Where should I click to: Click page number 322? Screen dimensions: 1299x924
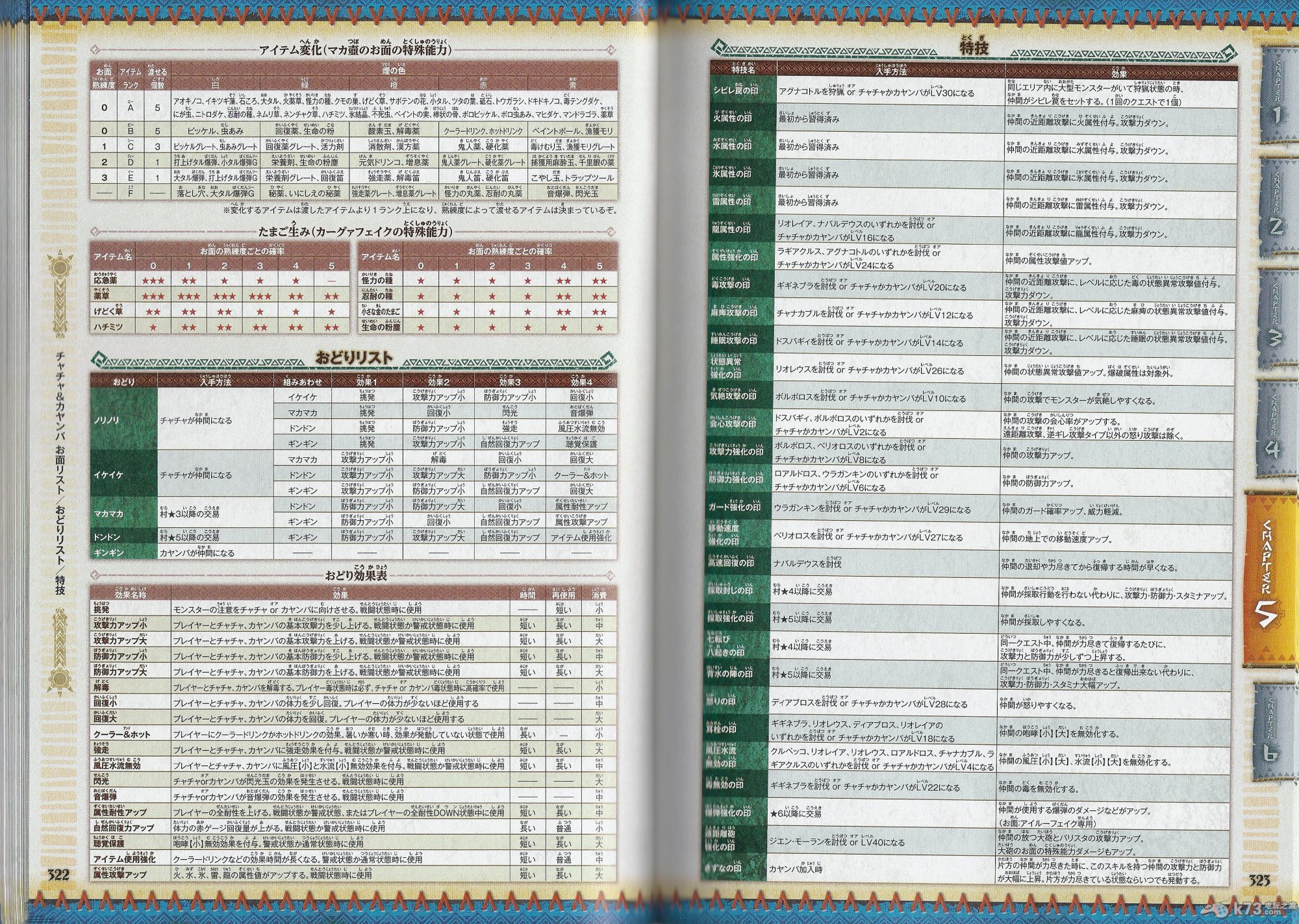point(58,875)
